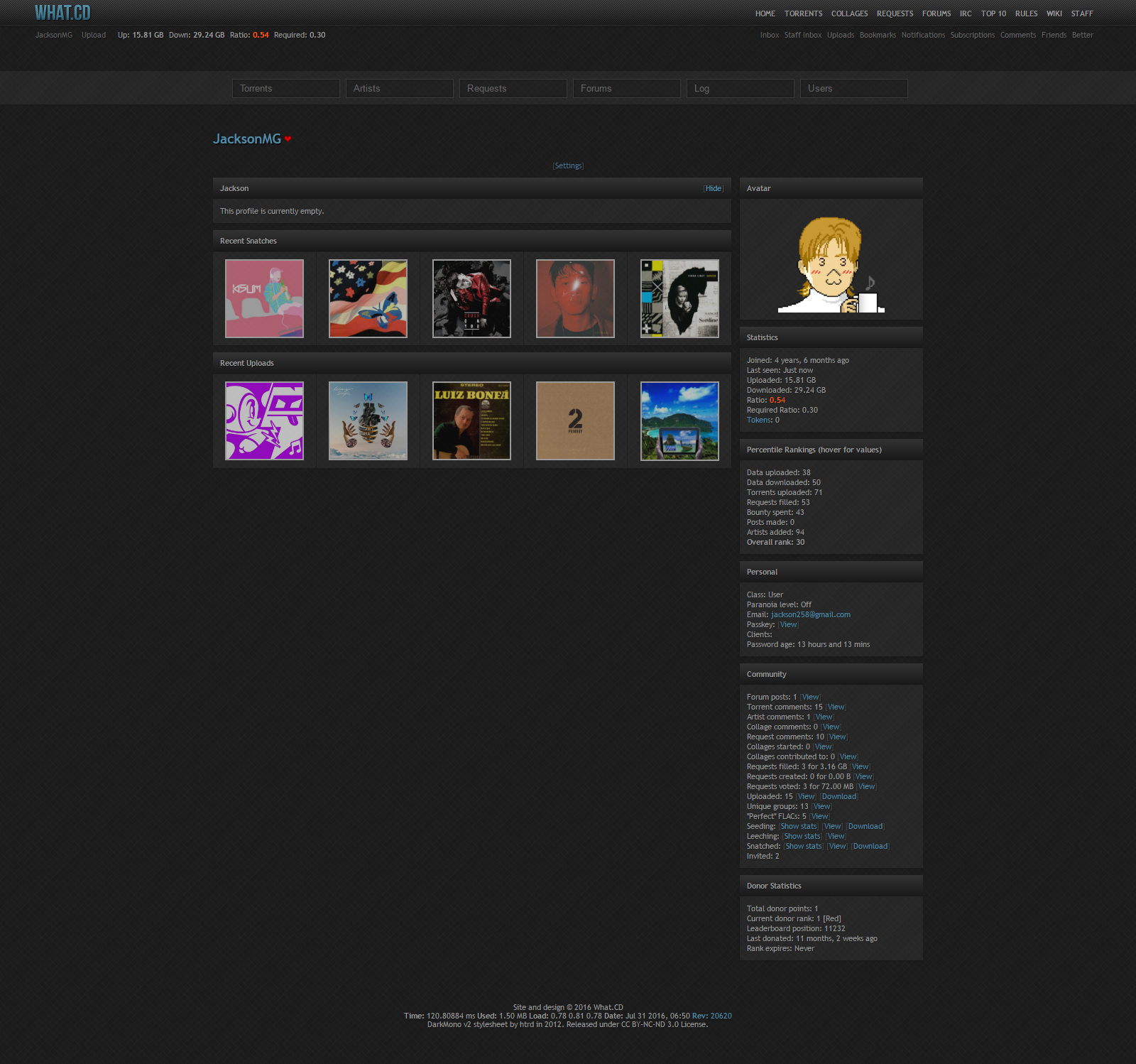Focus the Forums search field
1136x1064 pixels.
click(627, 88)
